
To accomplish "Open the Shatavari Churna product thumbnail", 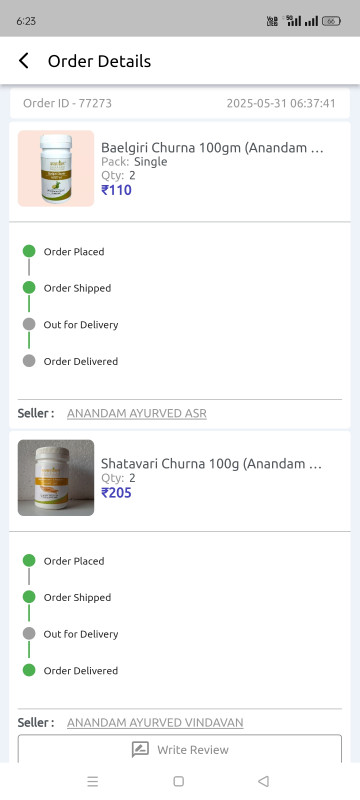I will [x=56, y=478].
